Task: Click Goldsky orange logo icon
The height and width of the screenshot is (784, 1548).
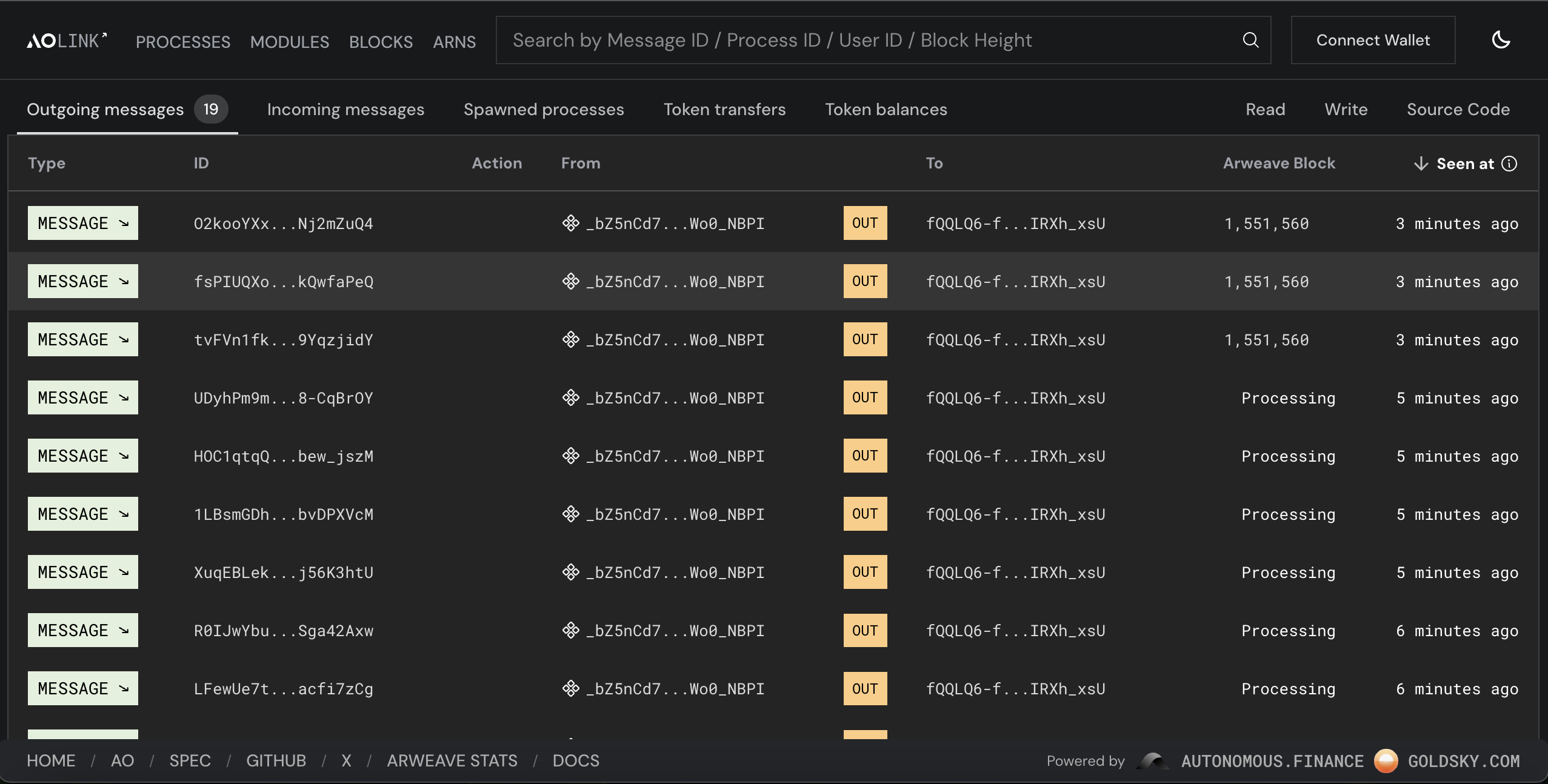Action: pos(1386,761)
